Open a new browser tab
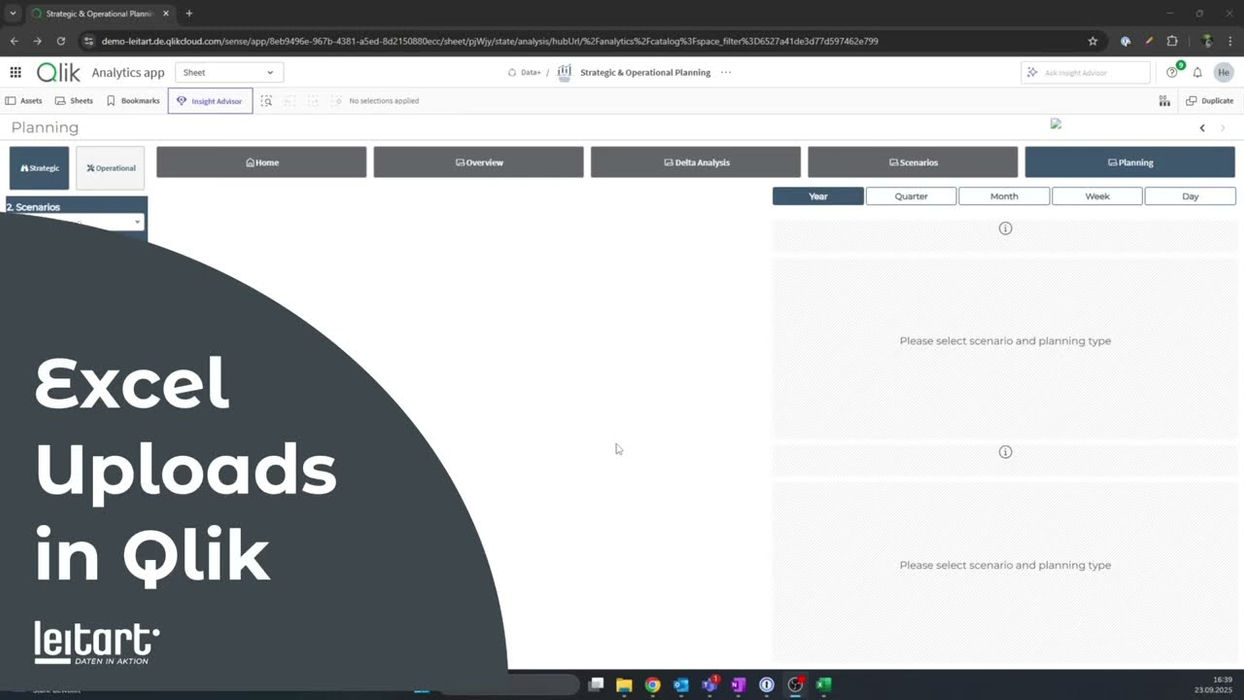1244x700 pixels. click(189, 13)
